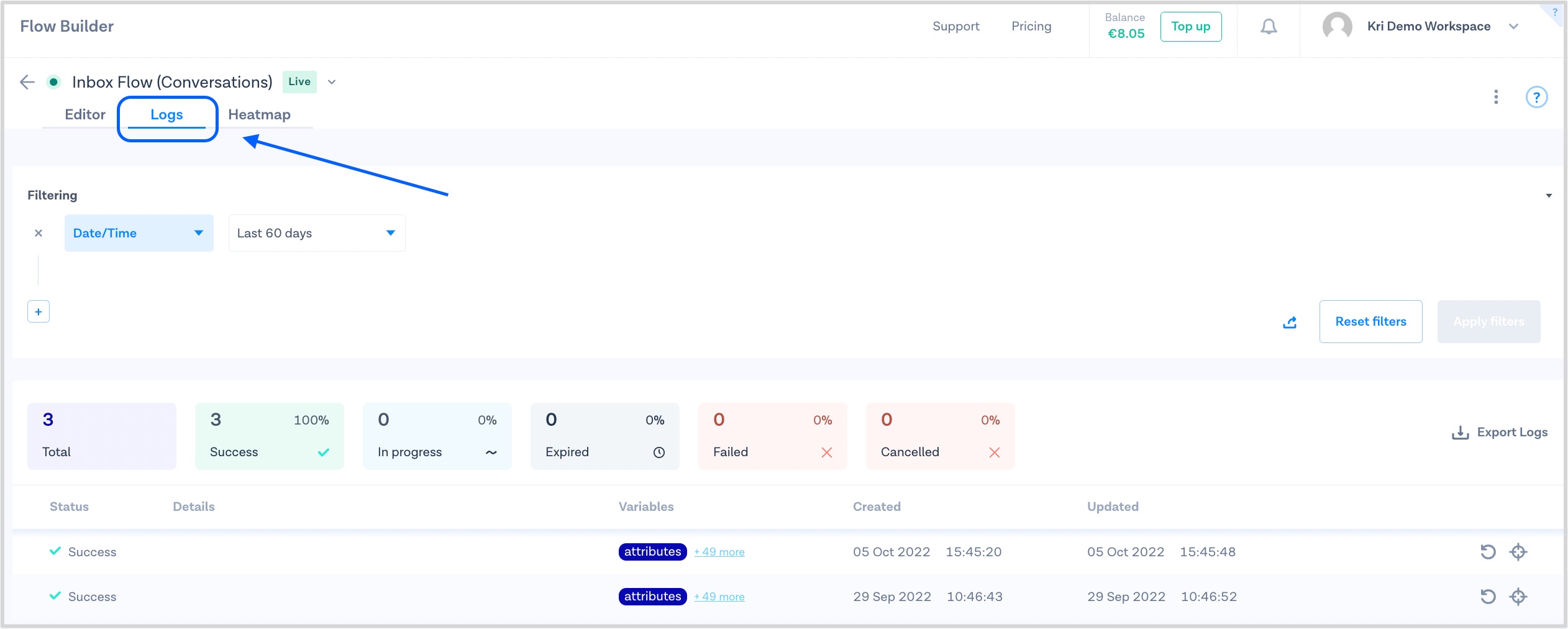The width and height of the screenshot is (1568, 629).
Task: Add a new filter with plus button
Action: coord(39,312)
